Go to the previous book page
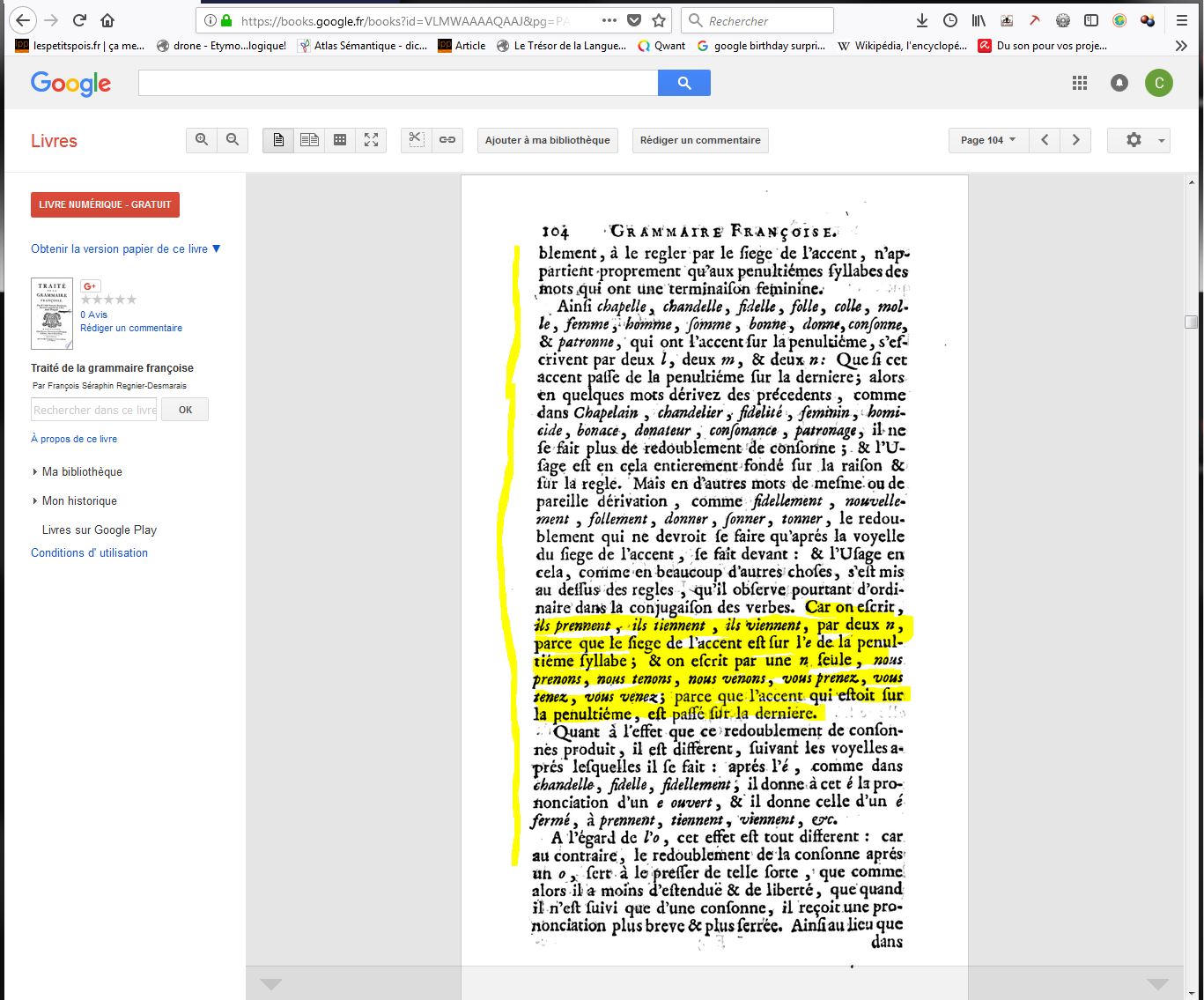1204x1000 pixels. pos(1045,140)
